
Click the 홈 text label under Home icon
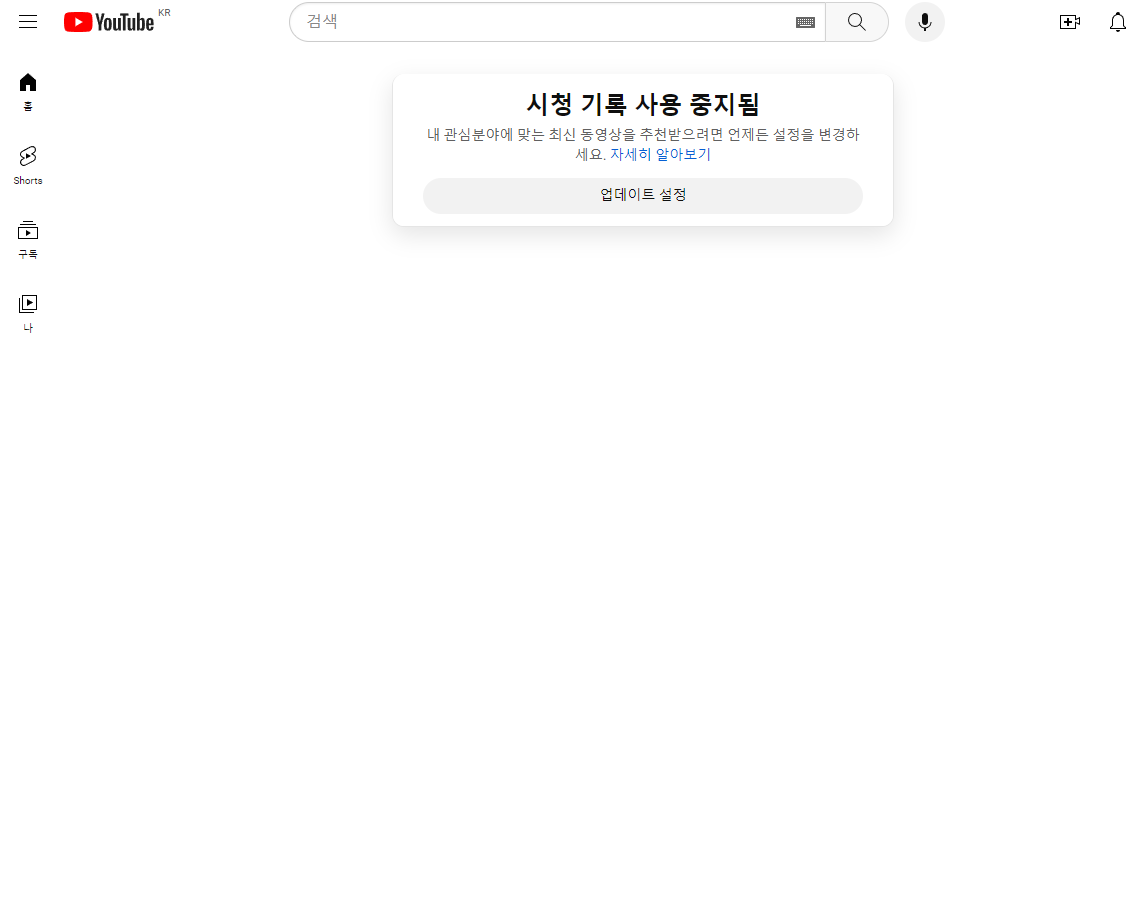(28, 107)
